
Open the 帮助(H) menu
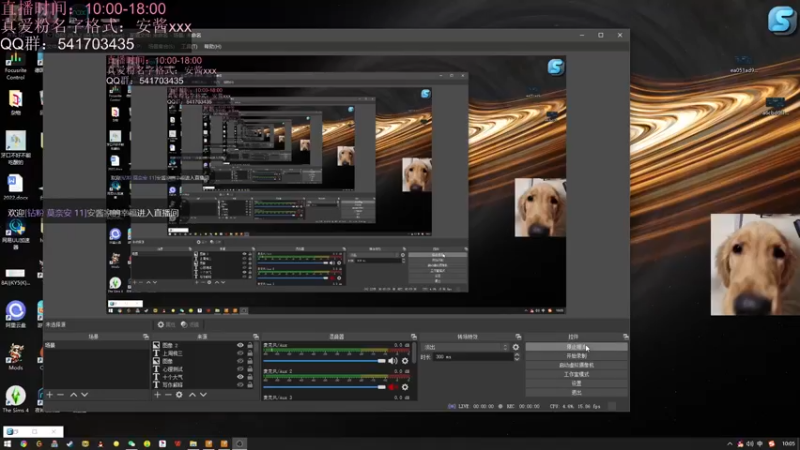point(212,46)
